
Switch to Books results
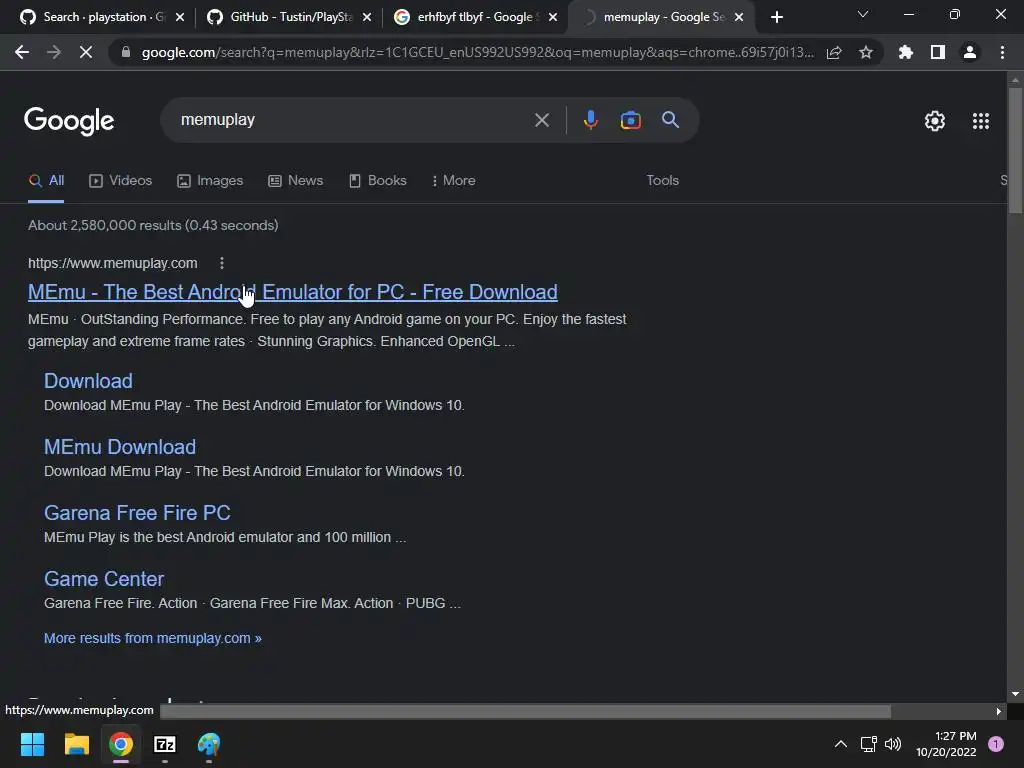pyautogui.click(x=378, y=180)
